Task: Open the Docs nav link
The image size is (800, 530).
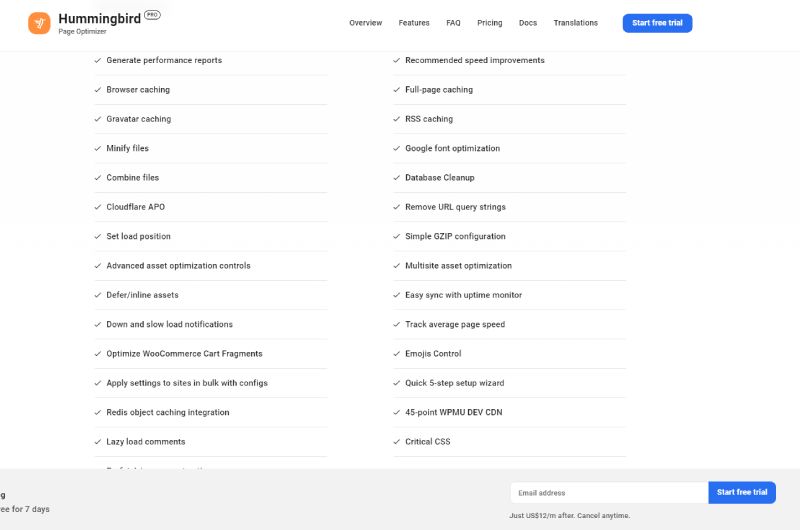Action: (x=528, y=23)
